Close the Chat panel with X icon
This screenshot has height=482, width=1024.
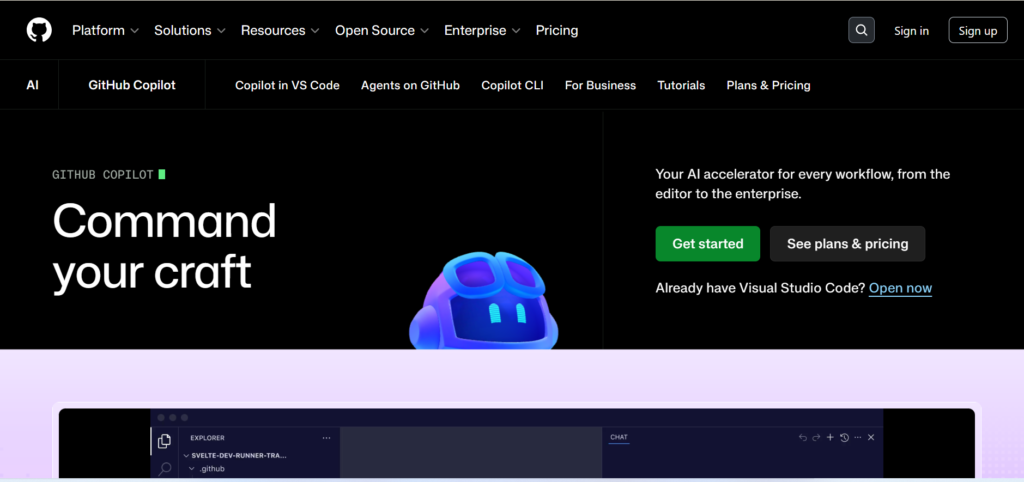(871, 437)
